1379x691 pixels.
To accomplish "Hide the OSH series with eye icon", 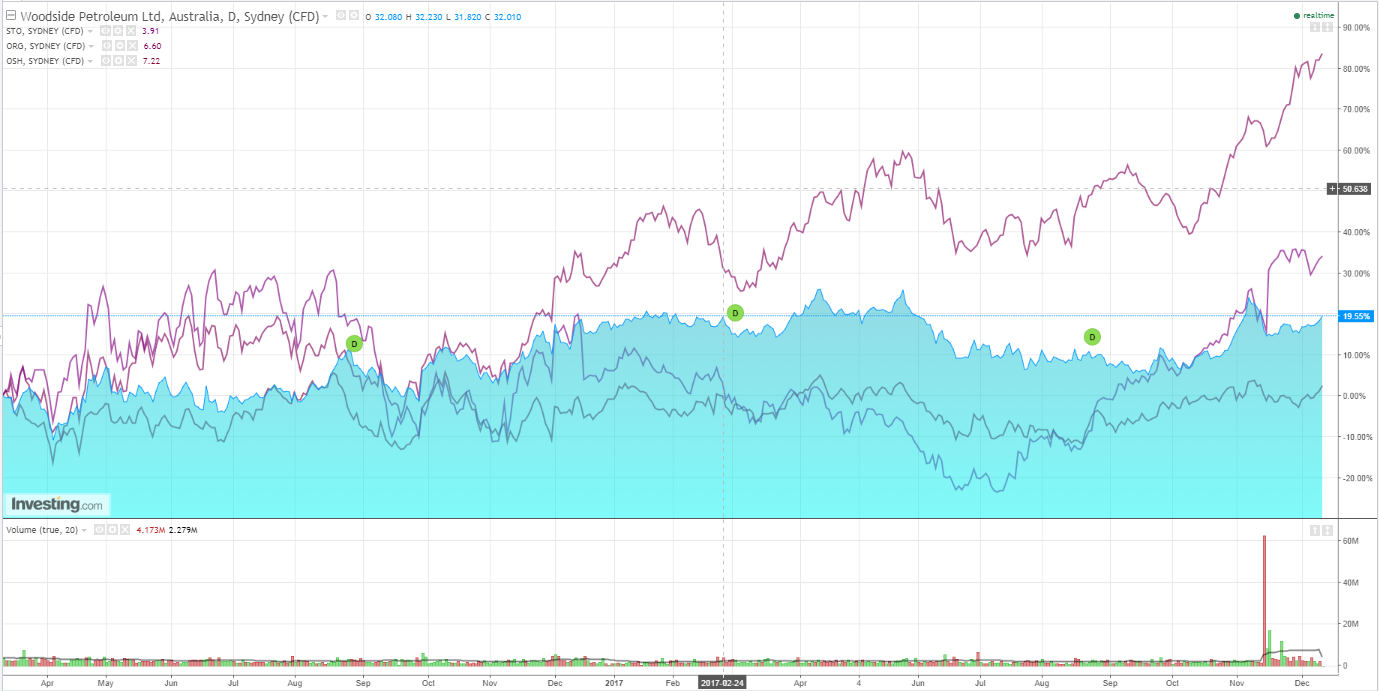I will (x=105, y=61).
